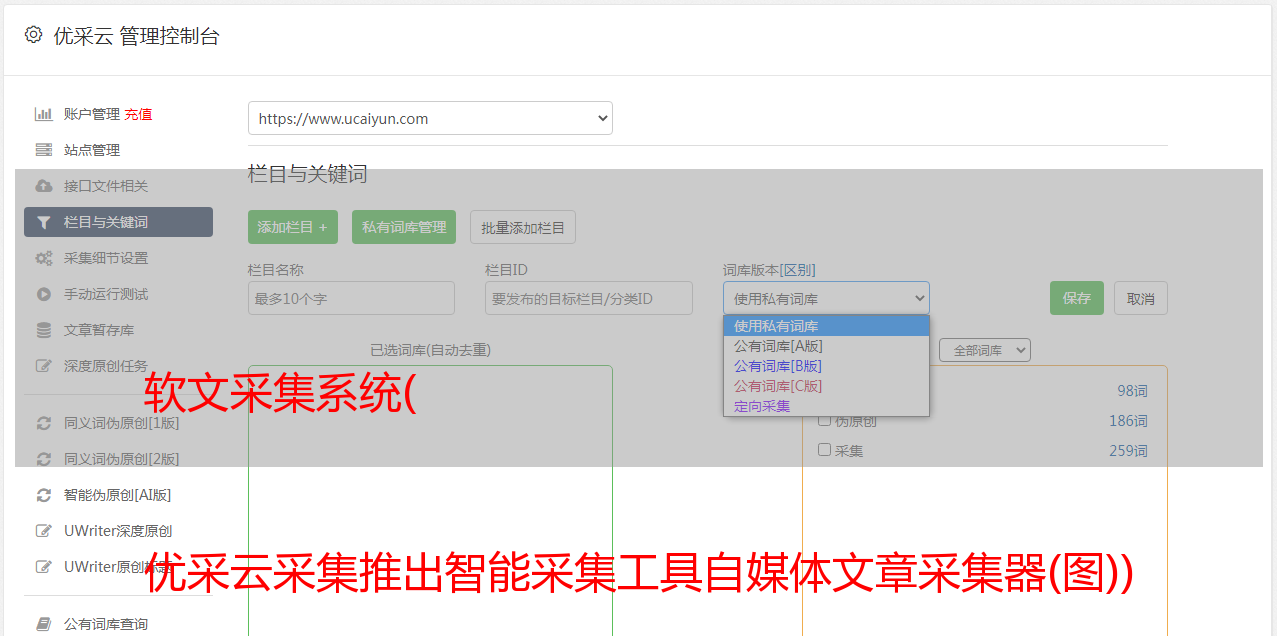Click the server icon for 站点管理
The height and width of the screenshot is (636, 1277).
pos(44,150)
